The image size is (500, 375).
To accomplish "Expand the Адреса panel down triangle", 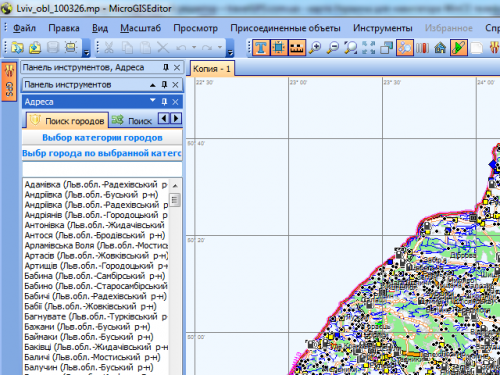I will click(x=153, y=100).
